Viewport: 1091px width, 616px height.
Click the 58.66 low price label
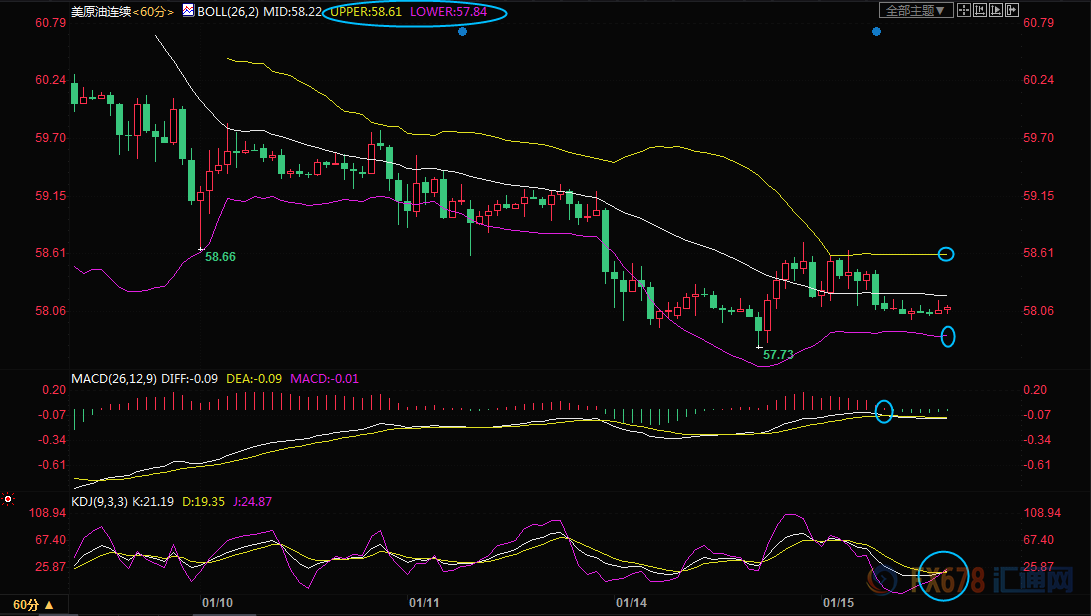220,257
